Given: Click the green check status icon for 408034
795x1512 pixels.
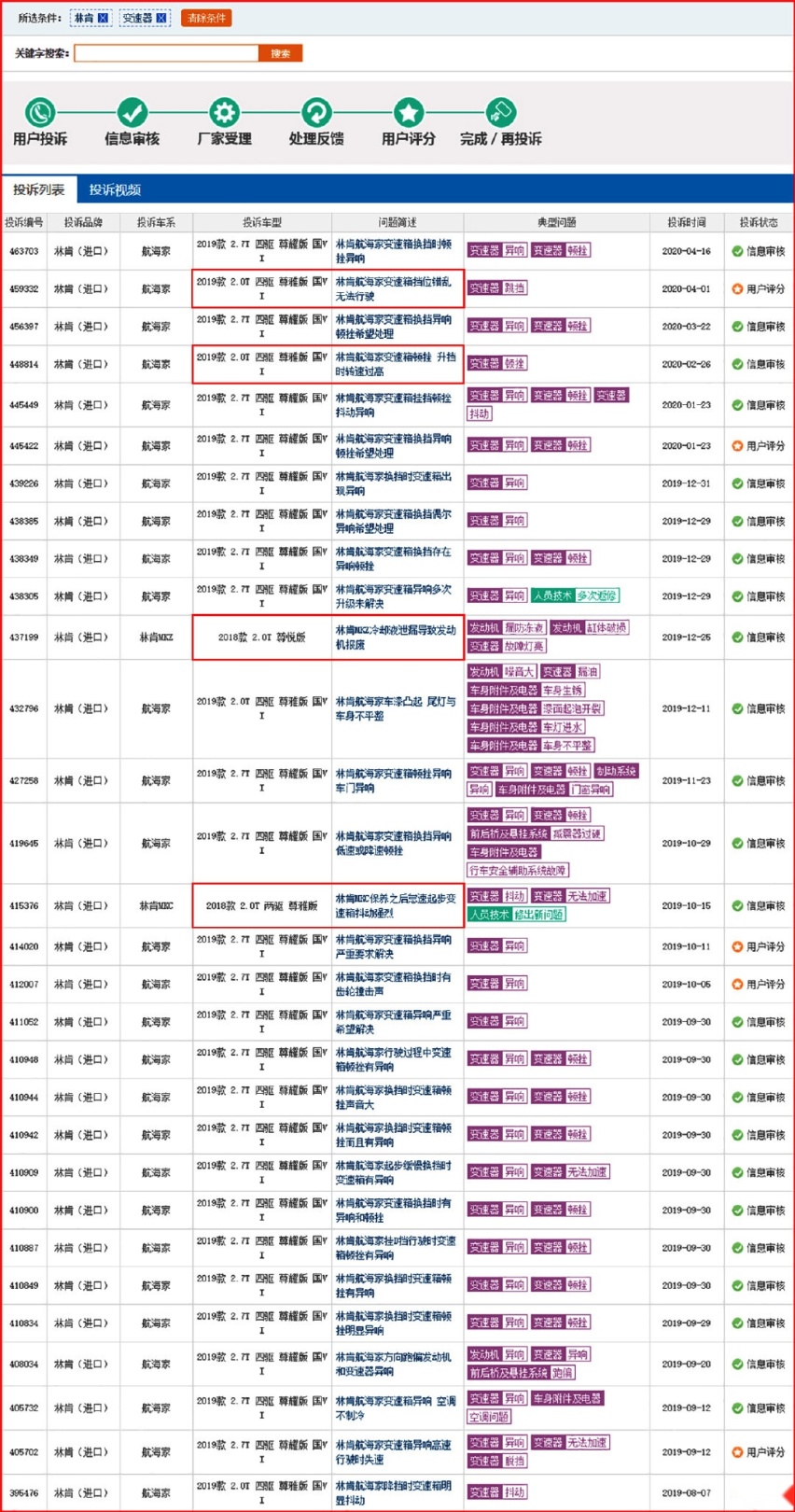Looking at the screenshot, I should tap(737, 1364).
